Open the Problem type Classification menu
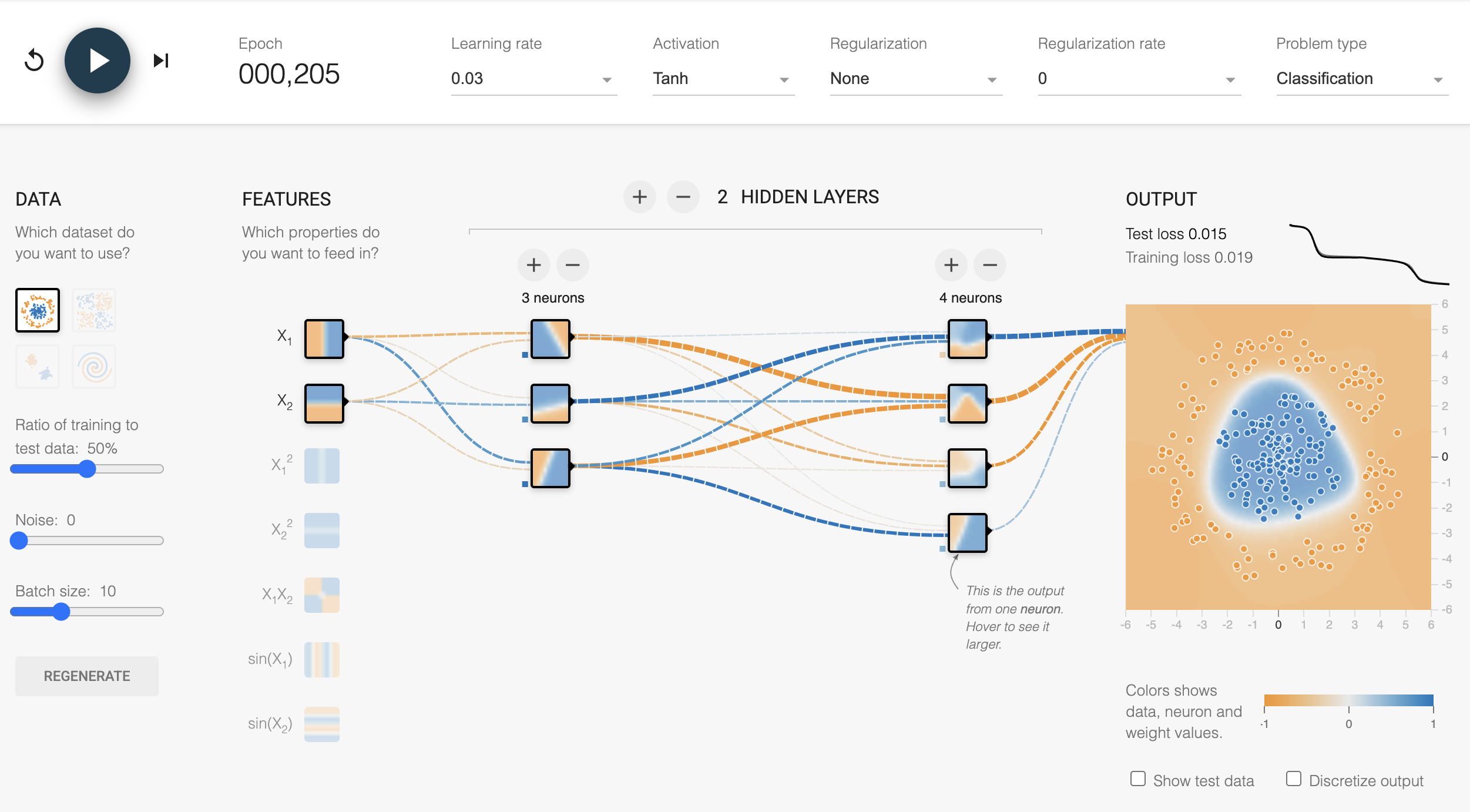This screenshot has width=1470, height=812. 1361,79
